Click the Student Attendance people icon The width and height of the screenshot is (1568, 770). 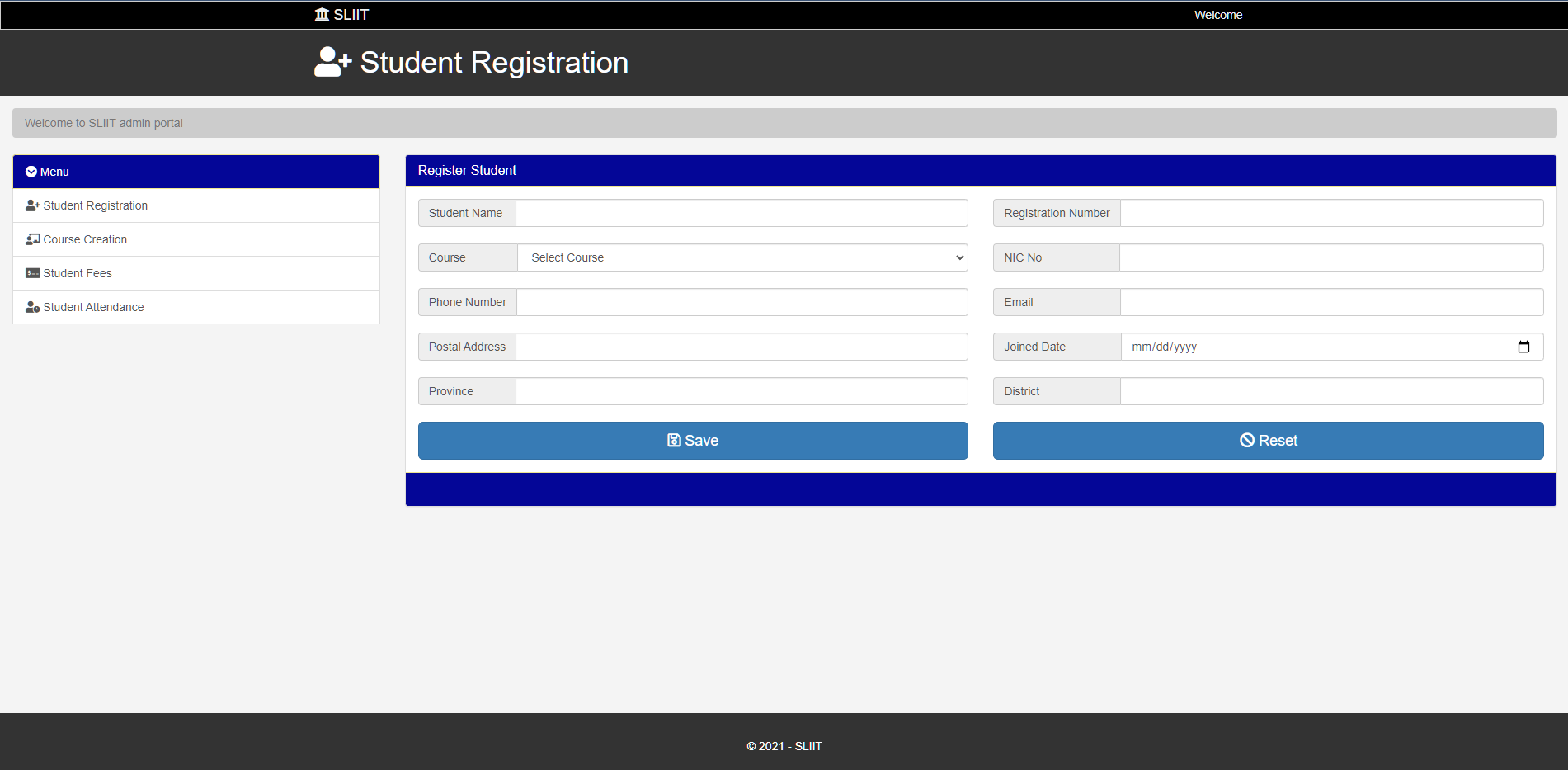(x=31, y=306)
